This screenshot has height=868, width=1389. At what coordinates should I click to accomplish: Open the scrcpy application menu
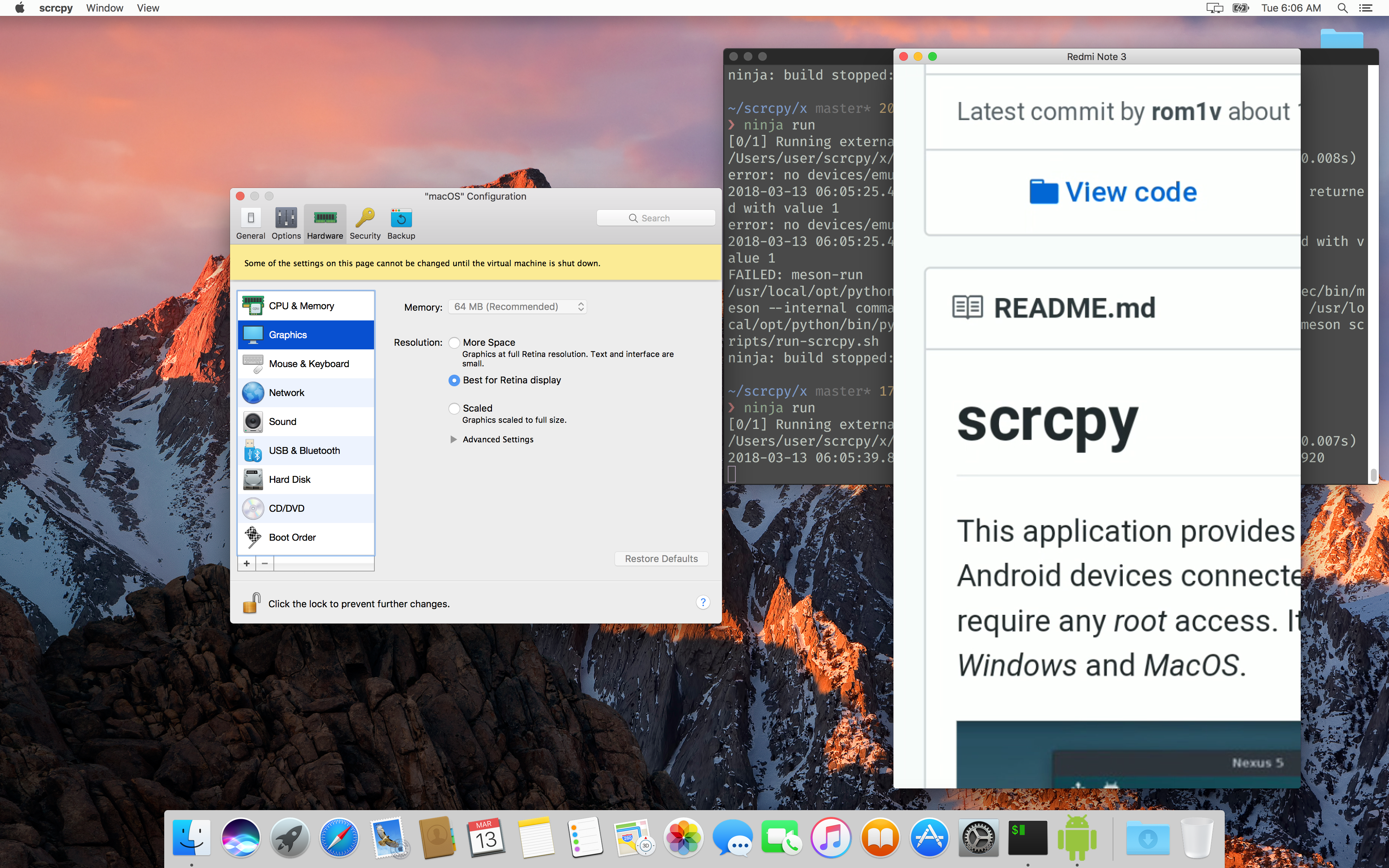[56, 8]
